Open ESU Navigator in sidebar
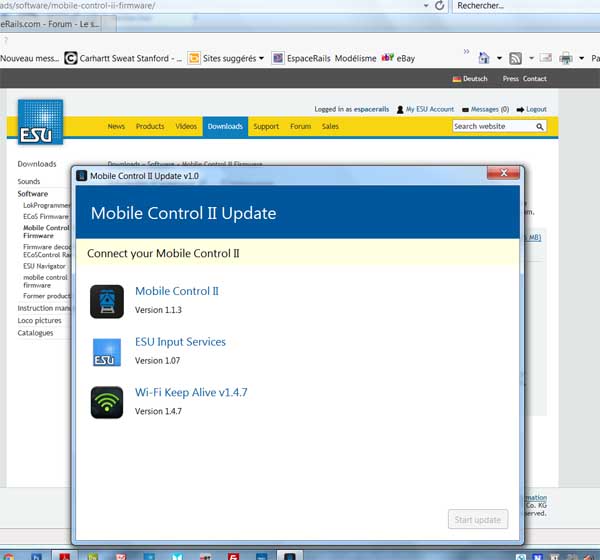 click(x=44, y=266)
